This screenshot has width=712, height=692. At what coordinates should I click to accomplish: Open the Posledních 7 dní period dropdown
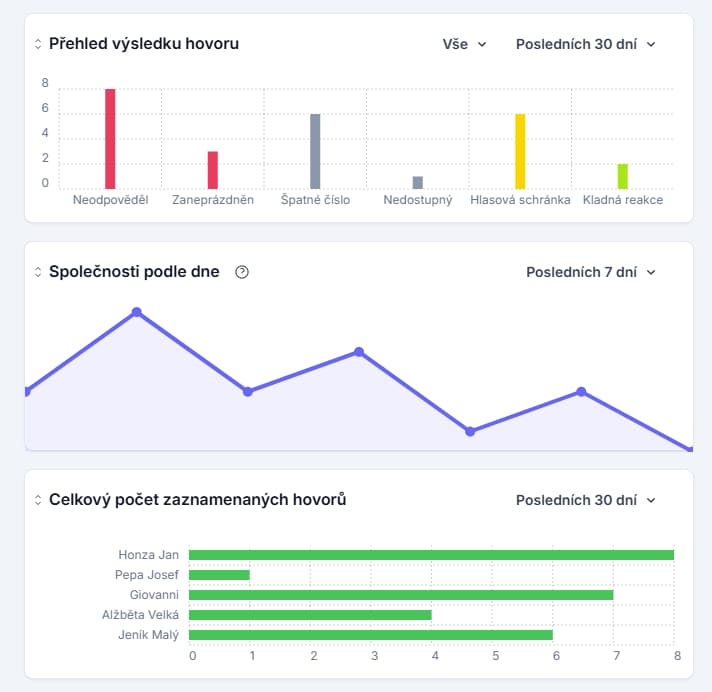(x=591, y=272)
